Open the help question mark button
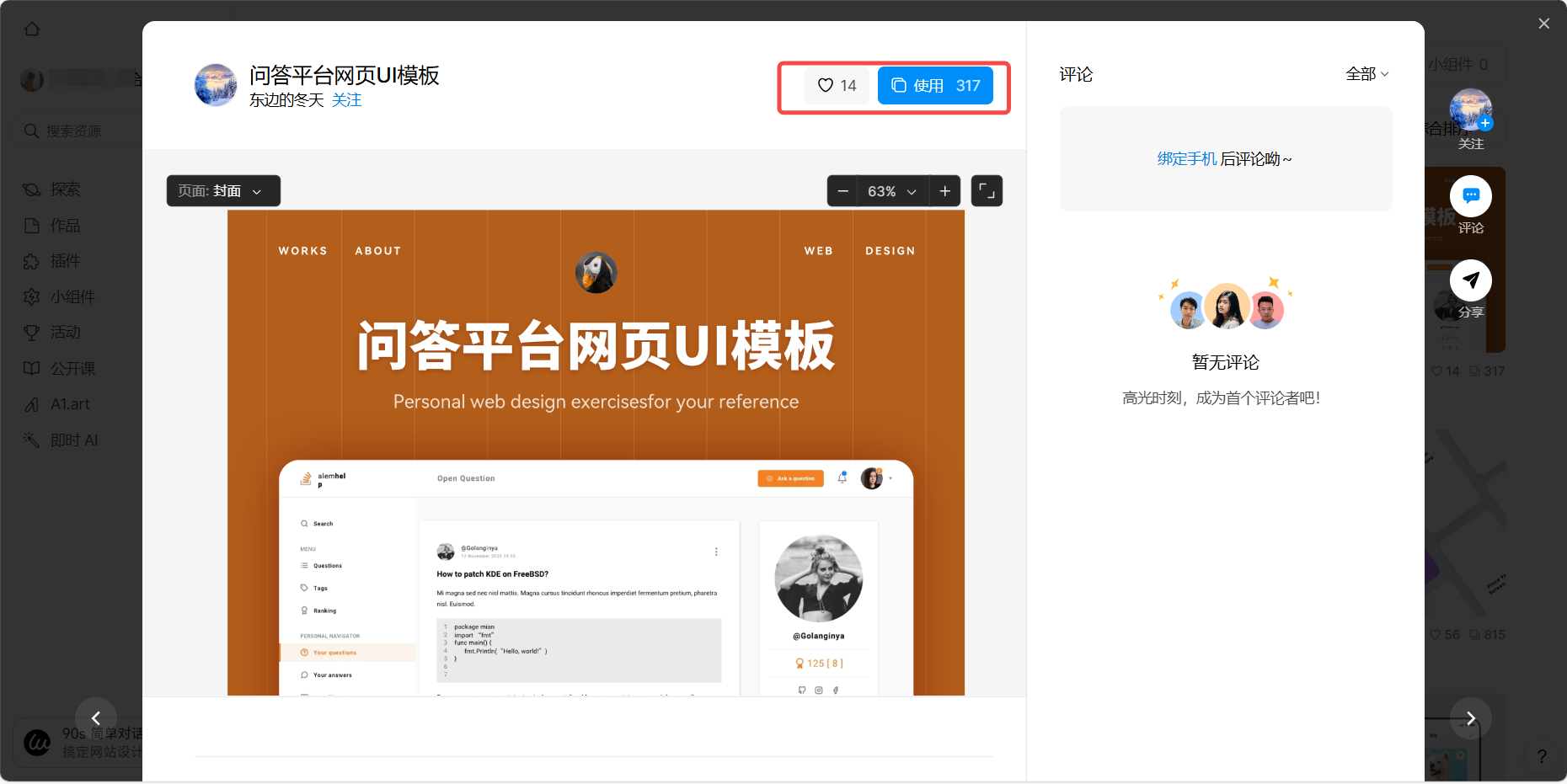1567x784 pixels. tap(1542, 756)
